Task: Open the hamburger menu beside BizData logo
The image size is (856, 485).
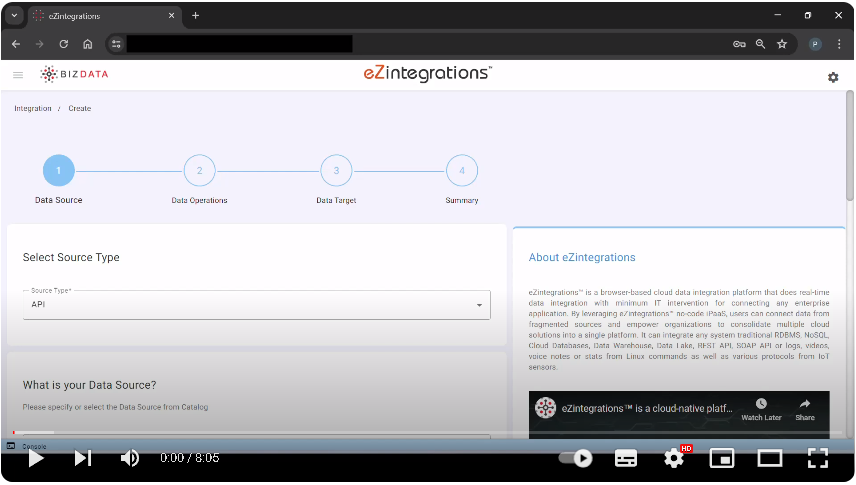Action: click(x=18, y=75)
